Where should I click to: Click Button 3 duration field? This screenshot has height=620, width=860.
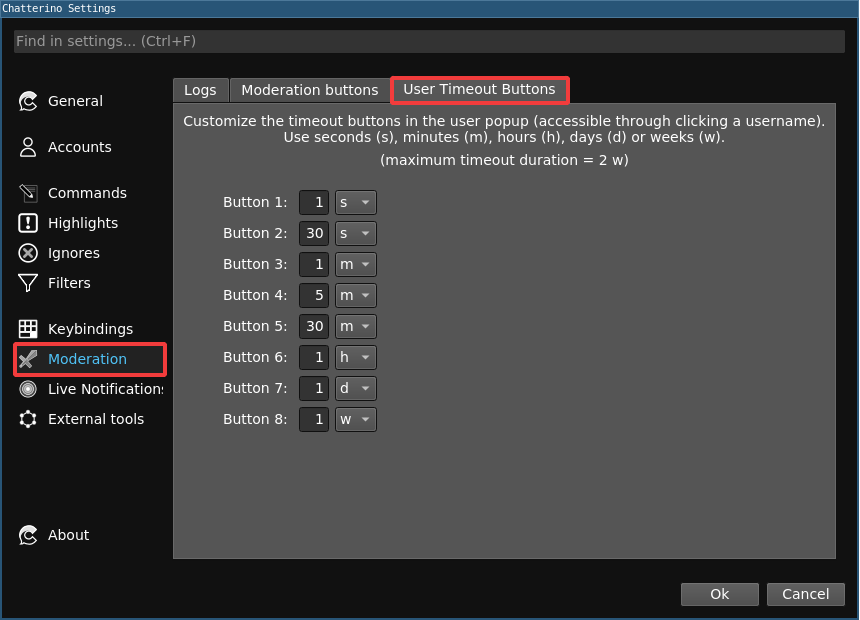click(314, 264)
